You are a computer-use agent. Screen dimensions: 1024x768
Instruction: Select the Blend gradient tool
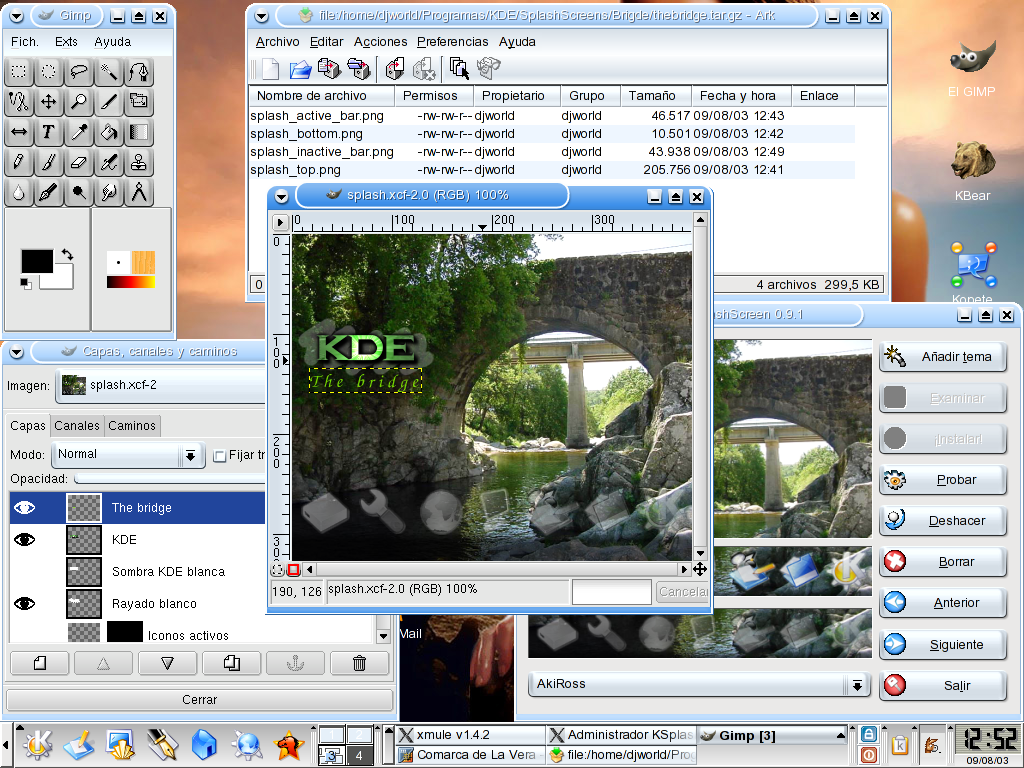pos(139,132)
